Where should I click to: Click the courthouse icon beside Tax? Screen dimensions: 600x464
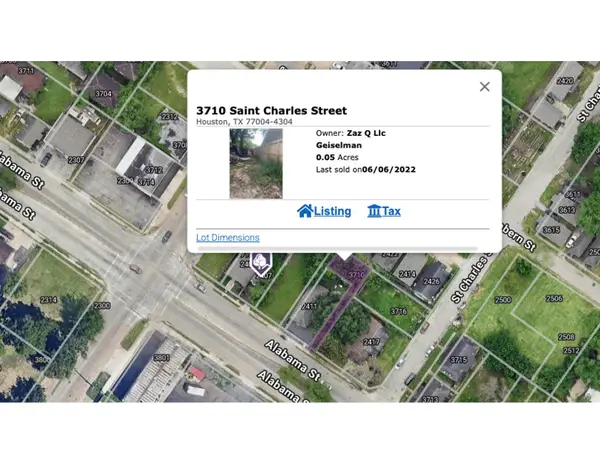click(374, 212)
